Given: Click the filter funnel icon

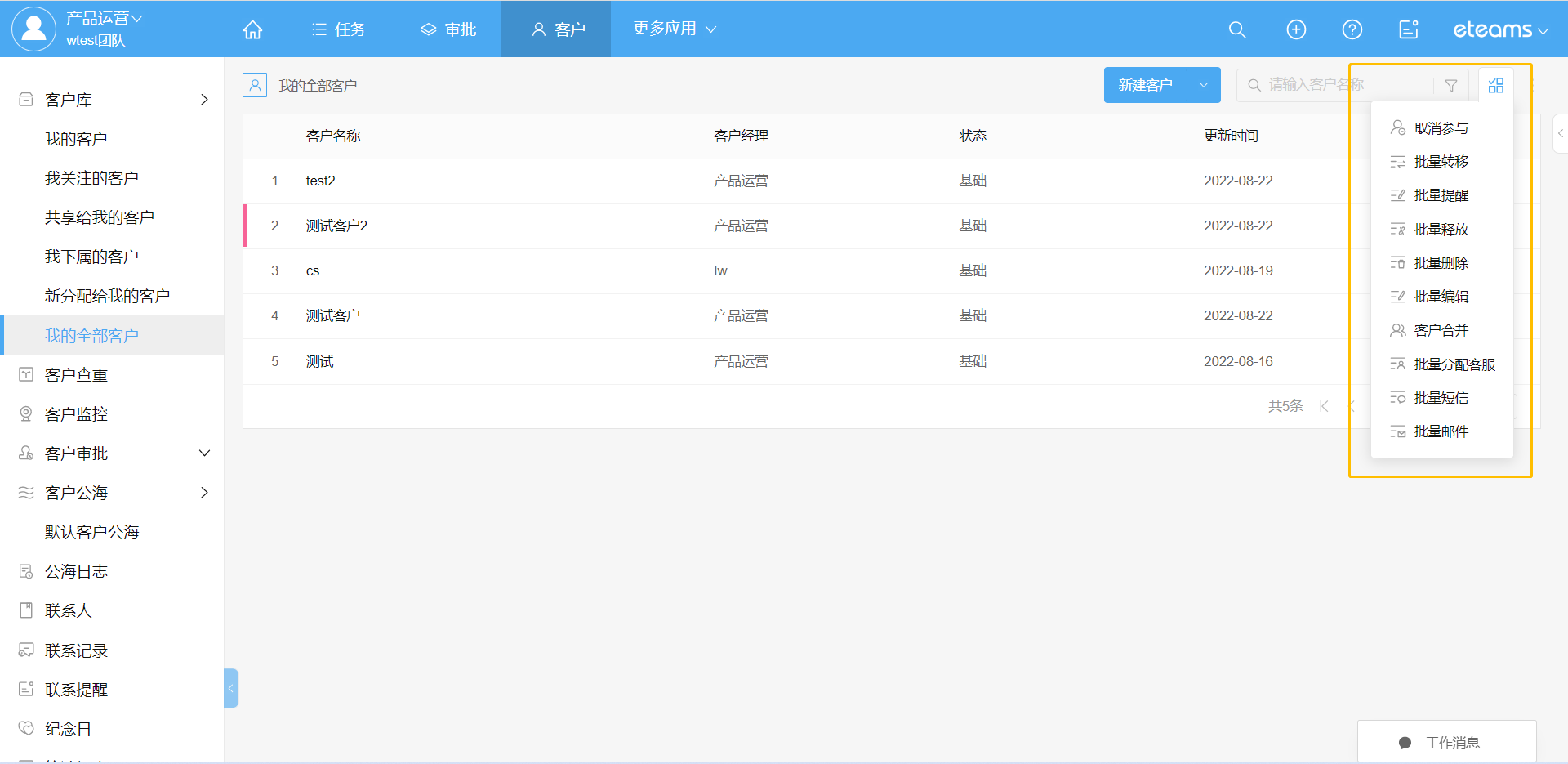Looking at the screenshot, I should (x=1451, y=86).
